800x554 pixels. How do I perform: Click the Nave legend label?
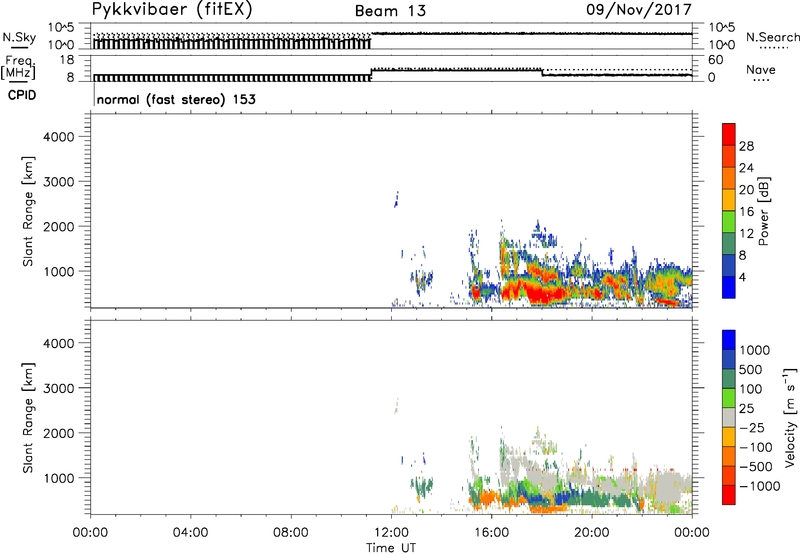click(761, 69)
